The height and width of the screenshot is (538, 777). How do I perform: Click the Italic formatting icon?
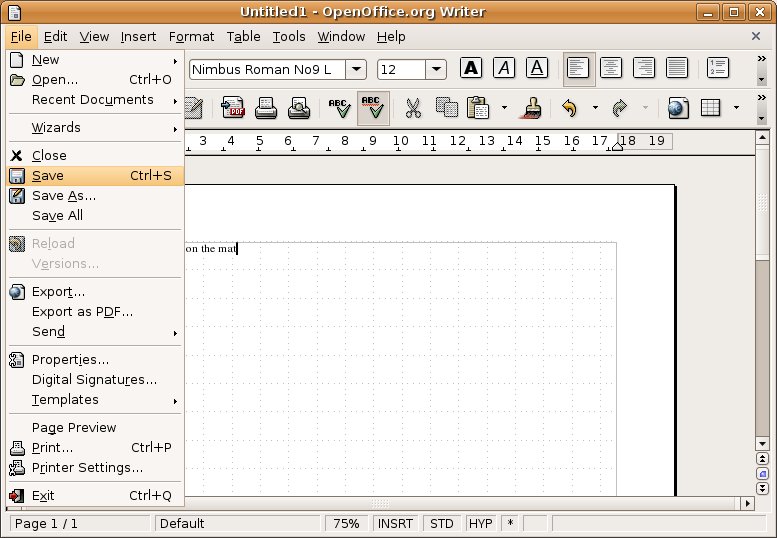(x=504, y=68)
